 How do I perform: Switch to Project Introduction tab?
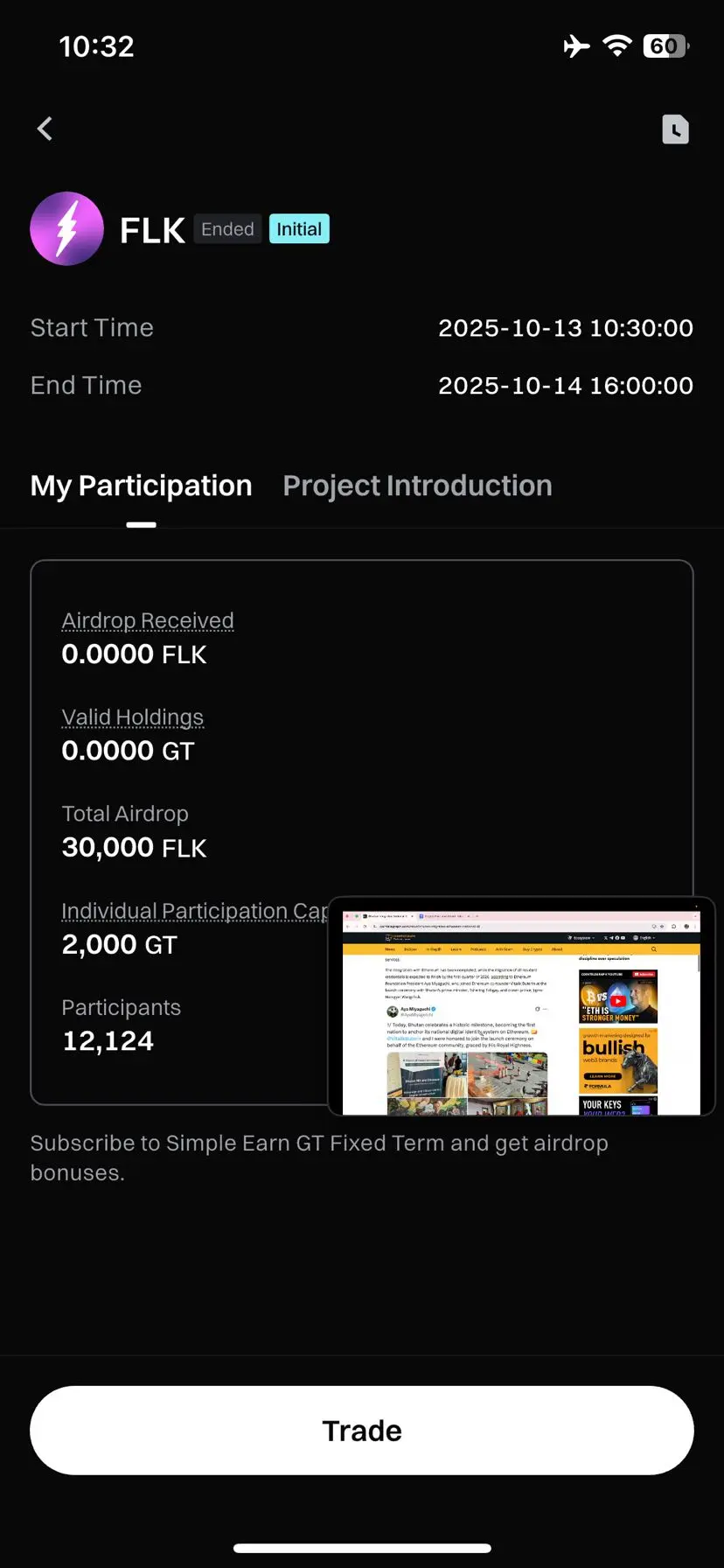[417, 486]
